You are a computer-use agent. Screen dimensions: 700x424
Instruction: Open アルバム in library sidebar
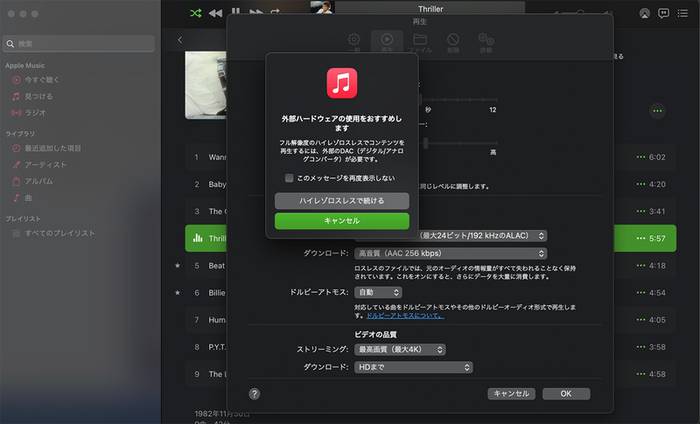coord(33,181)
